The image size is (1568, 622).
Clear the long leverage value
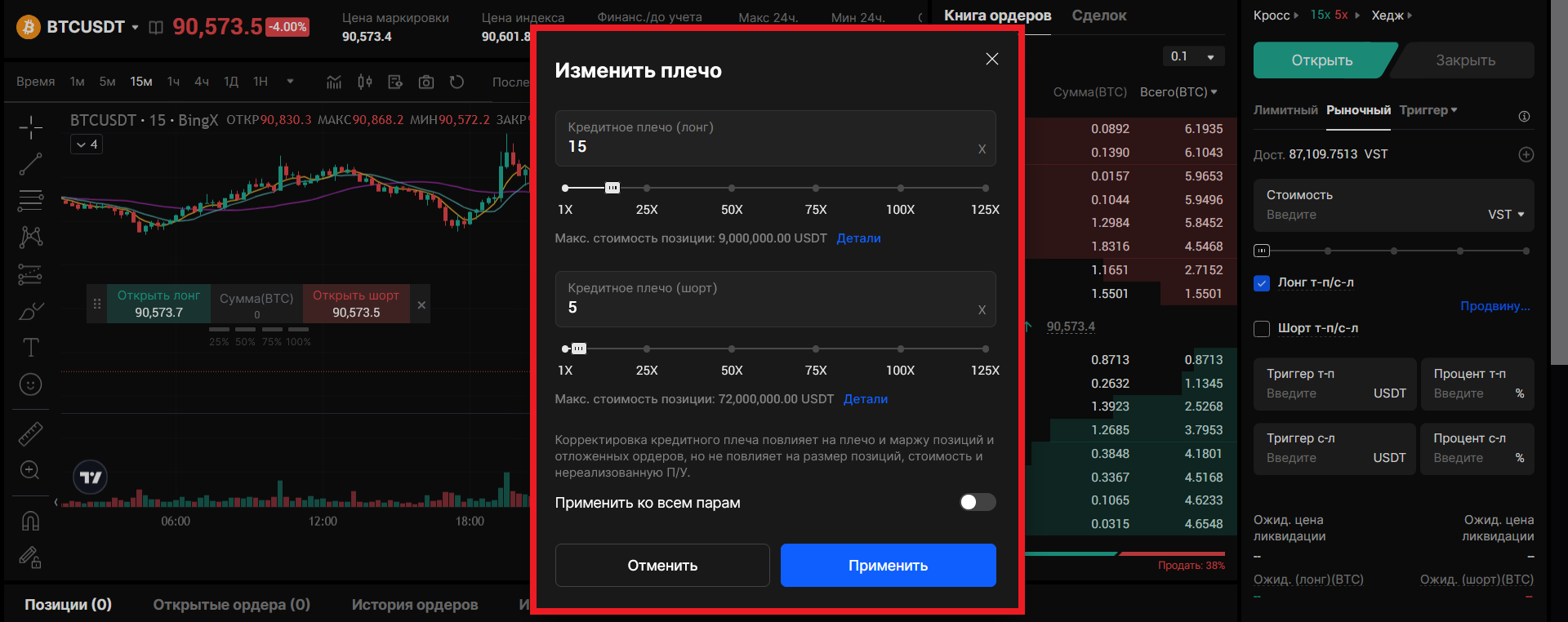point(982,149)
